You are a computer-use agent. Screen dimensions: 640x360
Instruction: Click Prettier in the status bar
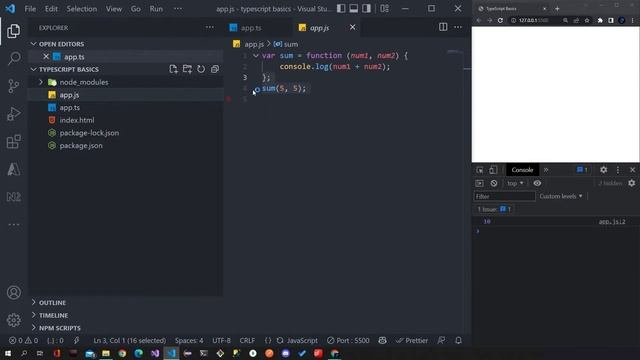pos(411,340)
